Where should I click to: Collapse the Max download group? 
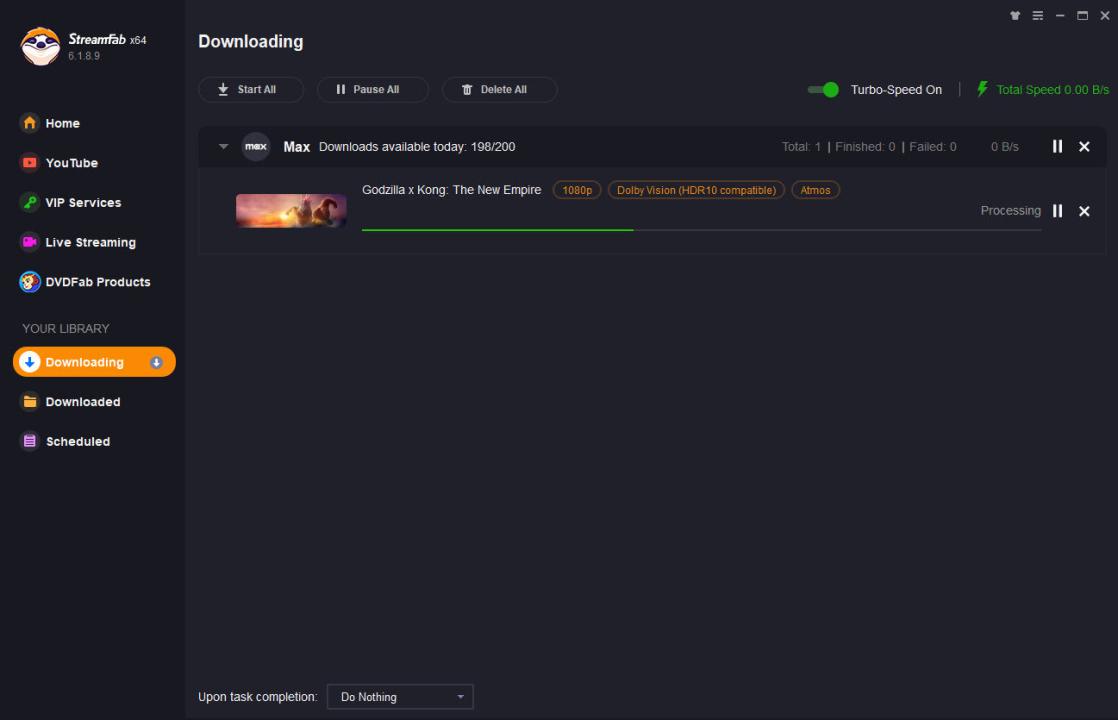pyautogui.click(x=223, y=147)
